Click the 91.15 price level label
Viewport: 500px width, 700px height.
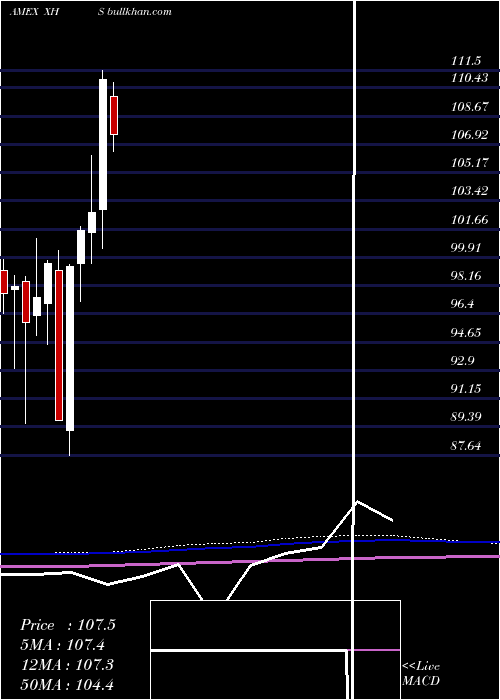coord(466,389)
